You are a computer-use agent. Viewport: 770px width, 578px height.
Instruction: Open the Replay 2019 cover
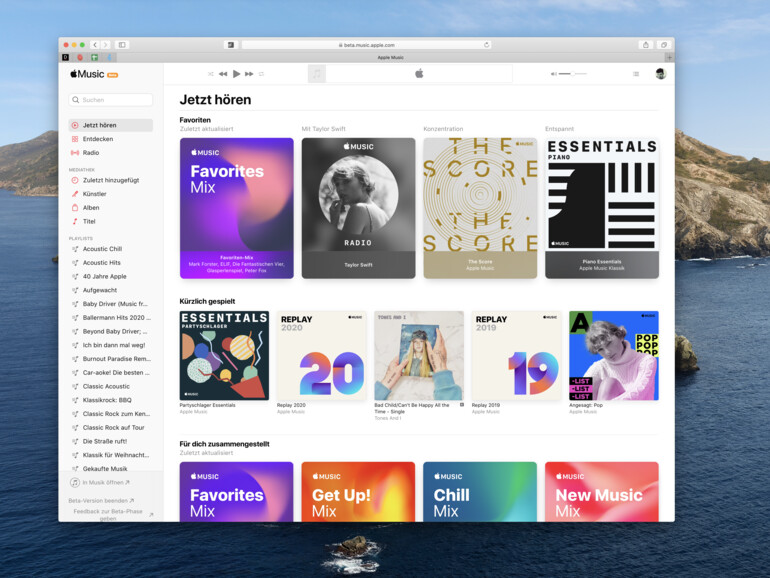coord(516,356)
